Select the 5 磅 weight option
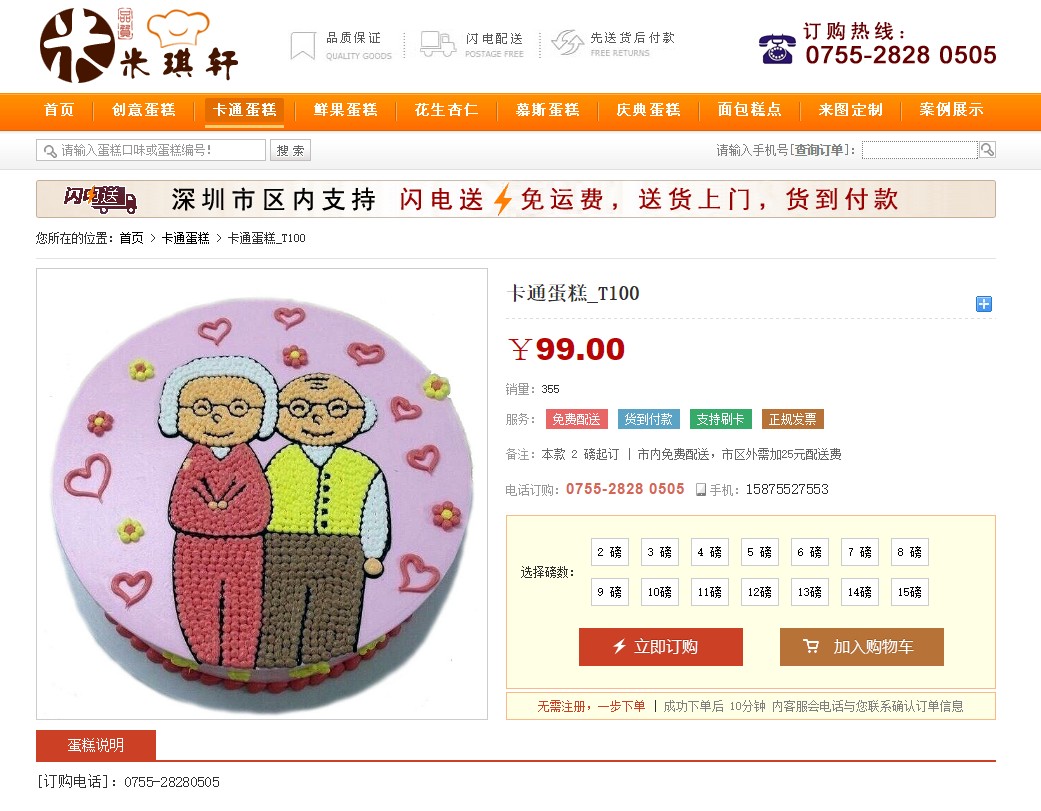Image resolution: width=1041 pixels, height=811 pixels. coord(760,552)
